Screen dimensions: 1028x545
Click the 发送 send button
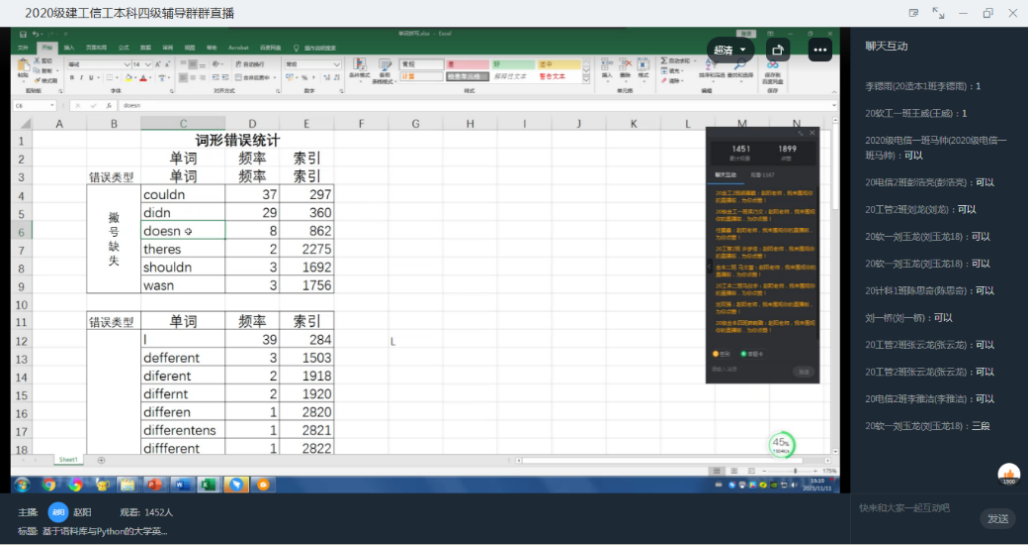point(997,518)
